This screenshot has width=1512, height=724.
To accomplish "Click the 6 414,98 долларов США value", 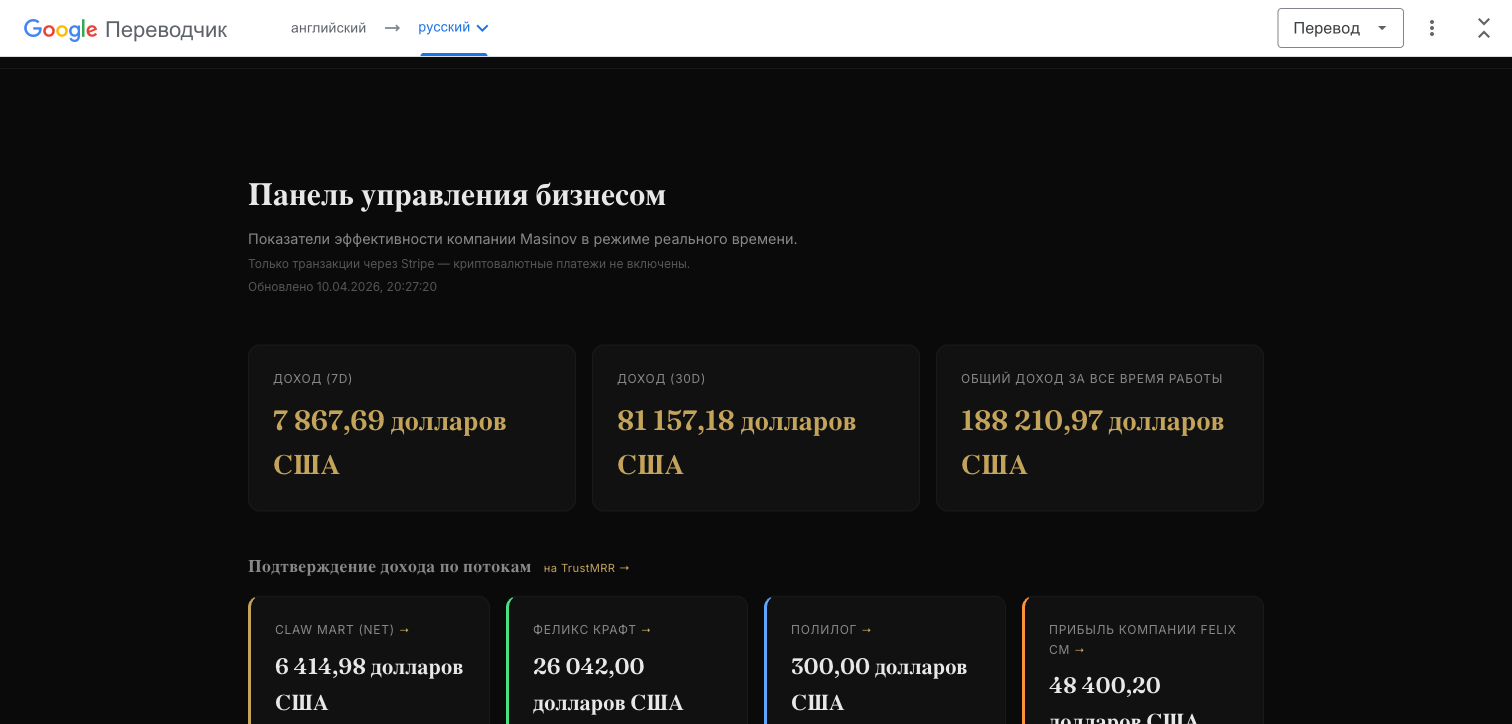I will [369, 685].
